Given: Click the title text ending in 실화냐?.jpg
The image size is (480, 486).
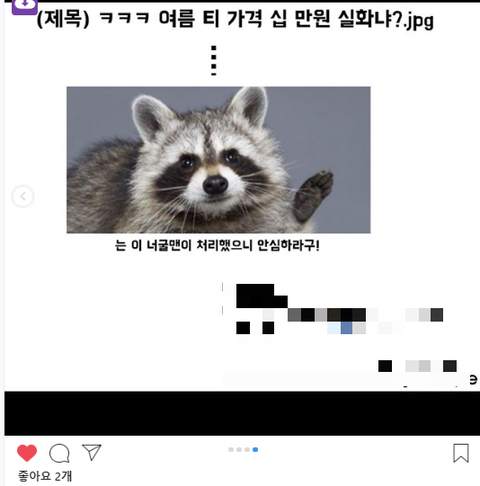Looking at the screenshot, I should click(x=235, y=19).
